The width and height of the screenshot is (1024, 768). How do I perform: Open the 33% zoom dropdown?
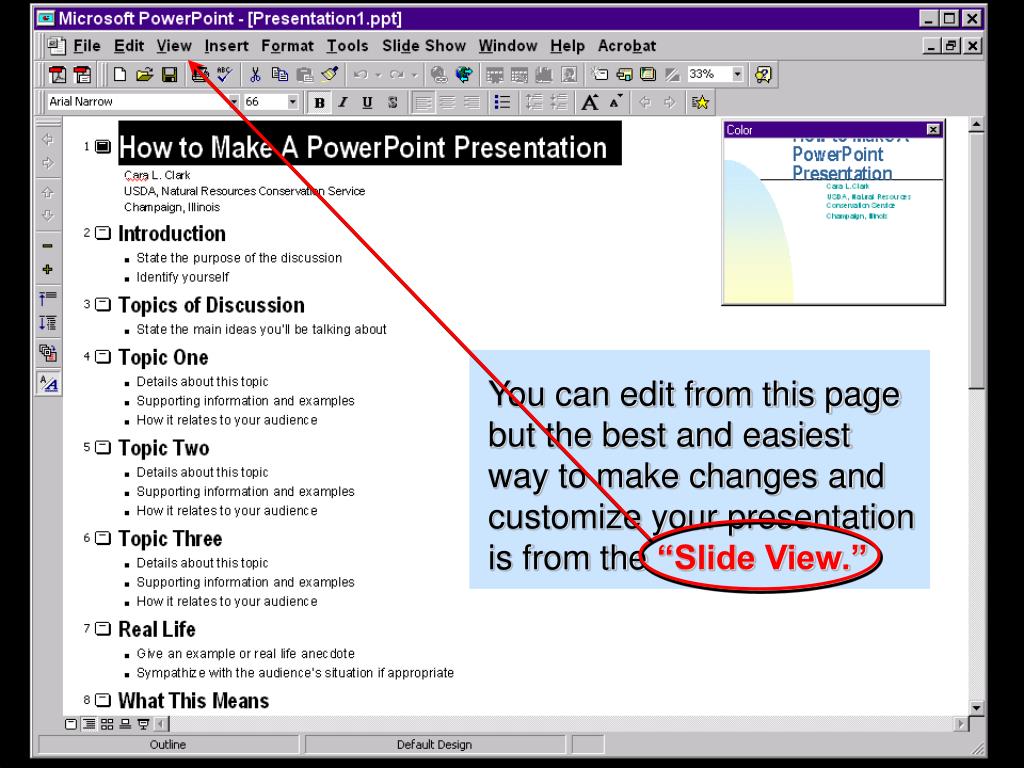click(x=738, y=74)
